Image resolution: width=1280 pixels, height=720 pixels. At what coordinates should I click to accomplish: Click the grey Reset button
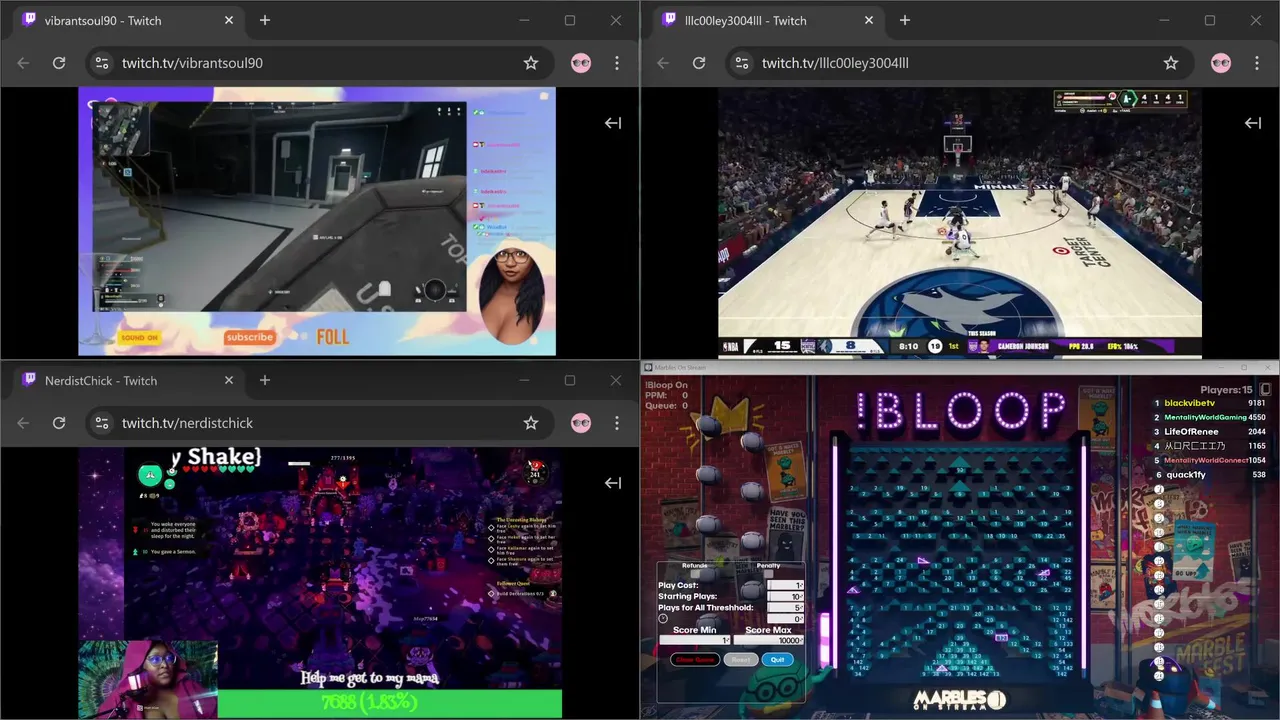click(741, 659)
